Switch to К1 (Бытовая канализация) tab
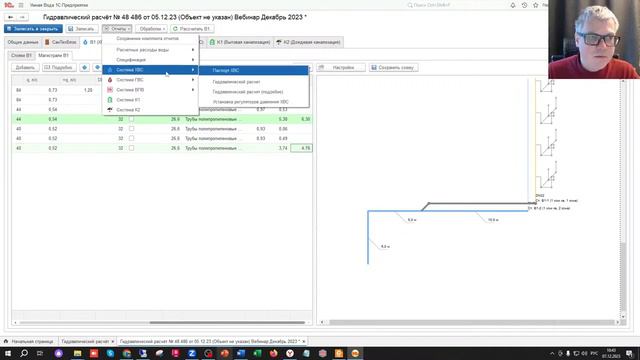 [x=240, y=42]
